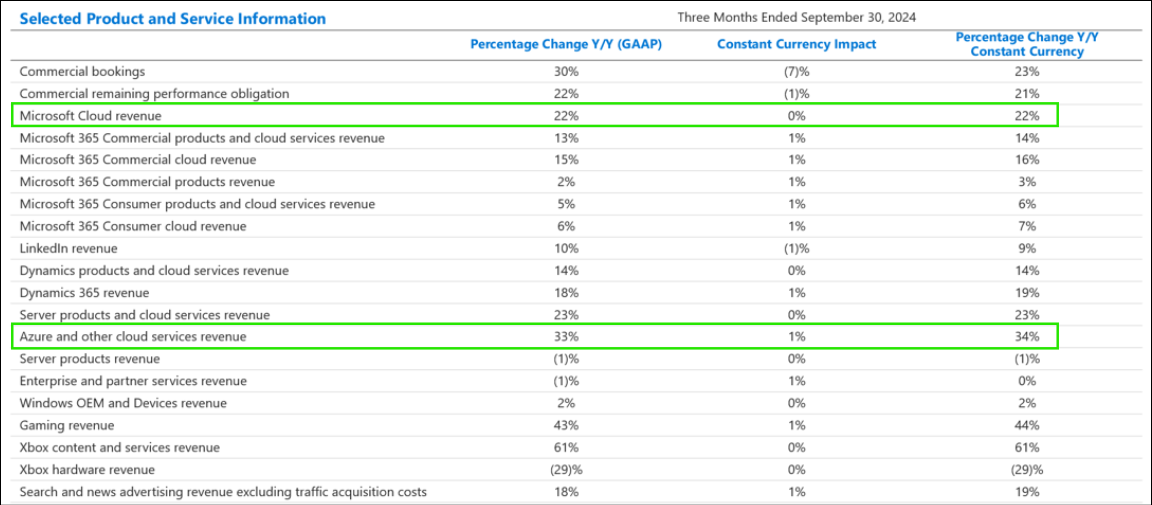Click the Percentage Change Y/Y (GAAP) column header
The image size is (1152, 505).
click(566, 44)
